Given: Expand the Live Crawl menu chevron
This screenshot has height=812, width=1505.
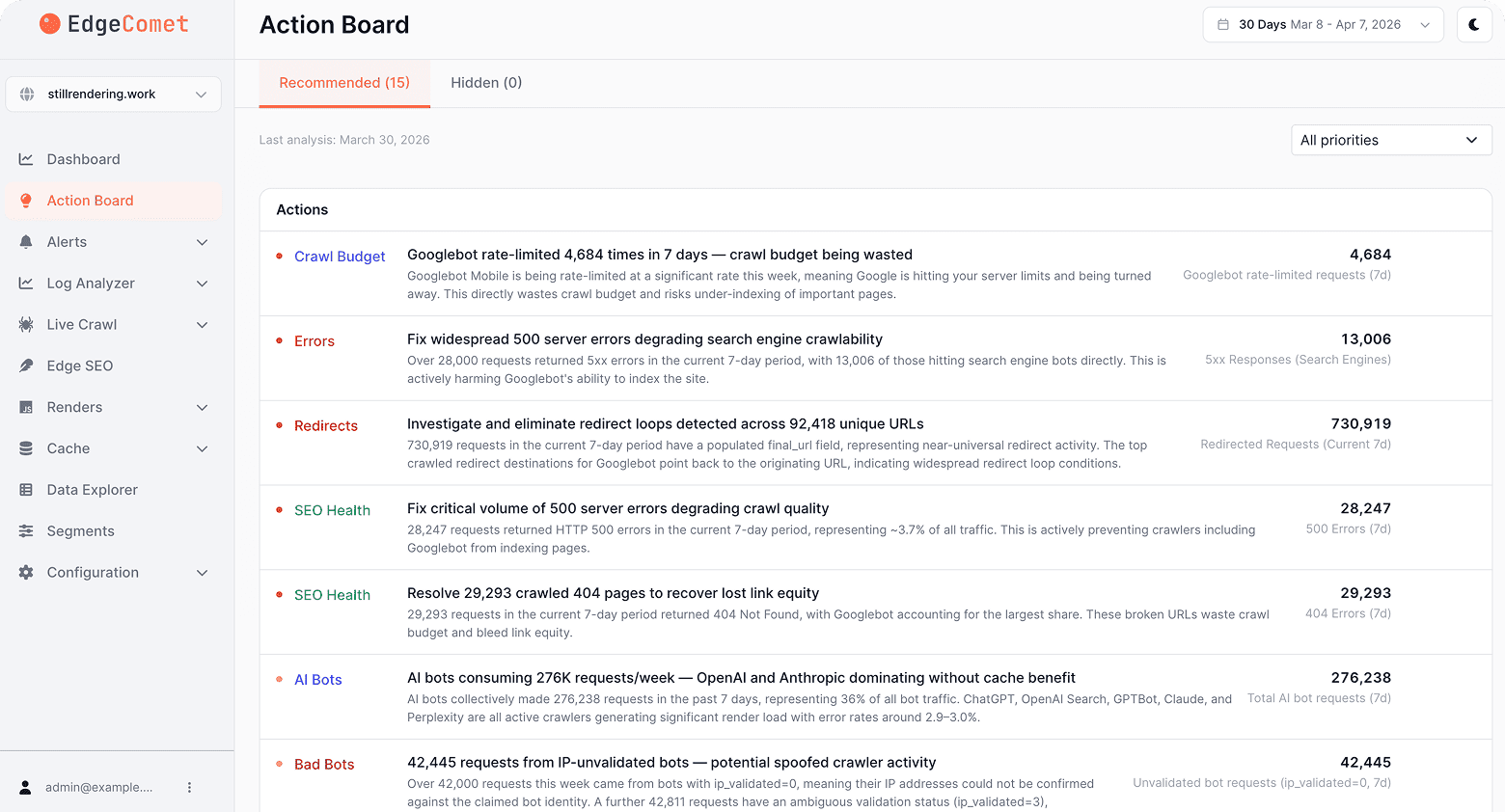Looking at the screenshot, I should [203, 325].
